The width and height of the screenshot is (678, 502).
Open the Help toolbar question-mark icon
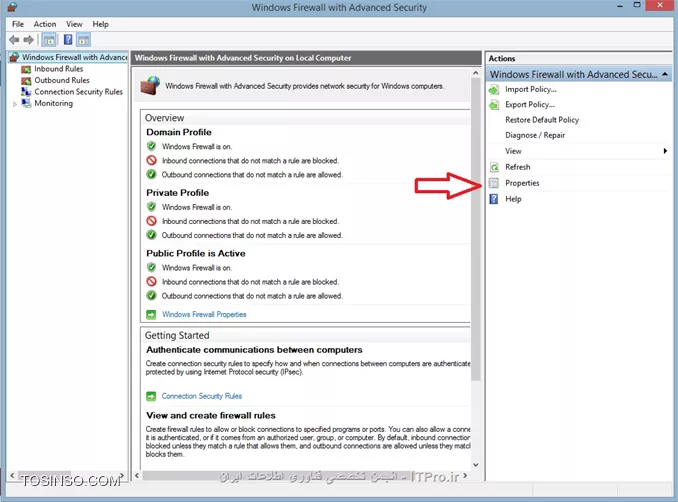[68, 40]
